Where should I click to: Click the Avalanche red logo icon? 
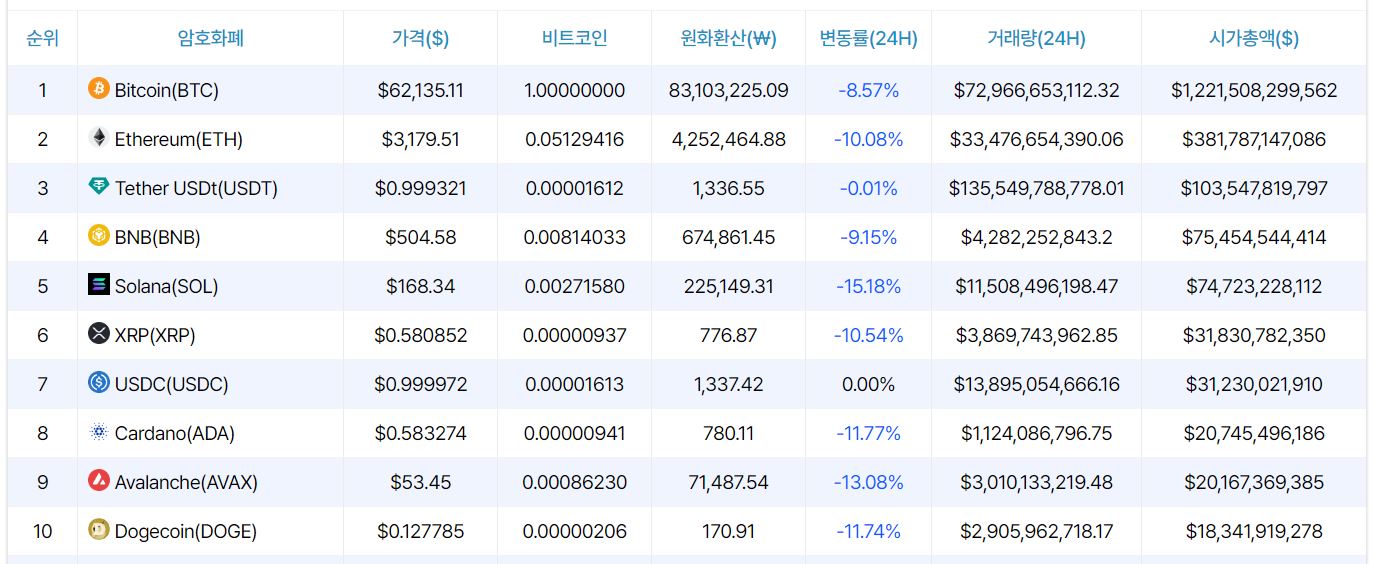[98, 481]
